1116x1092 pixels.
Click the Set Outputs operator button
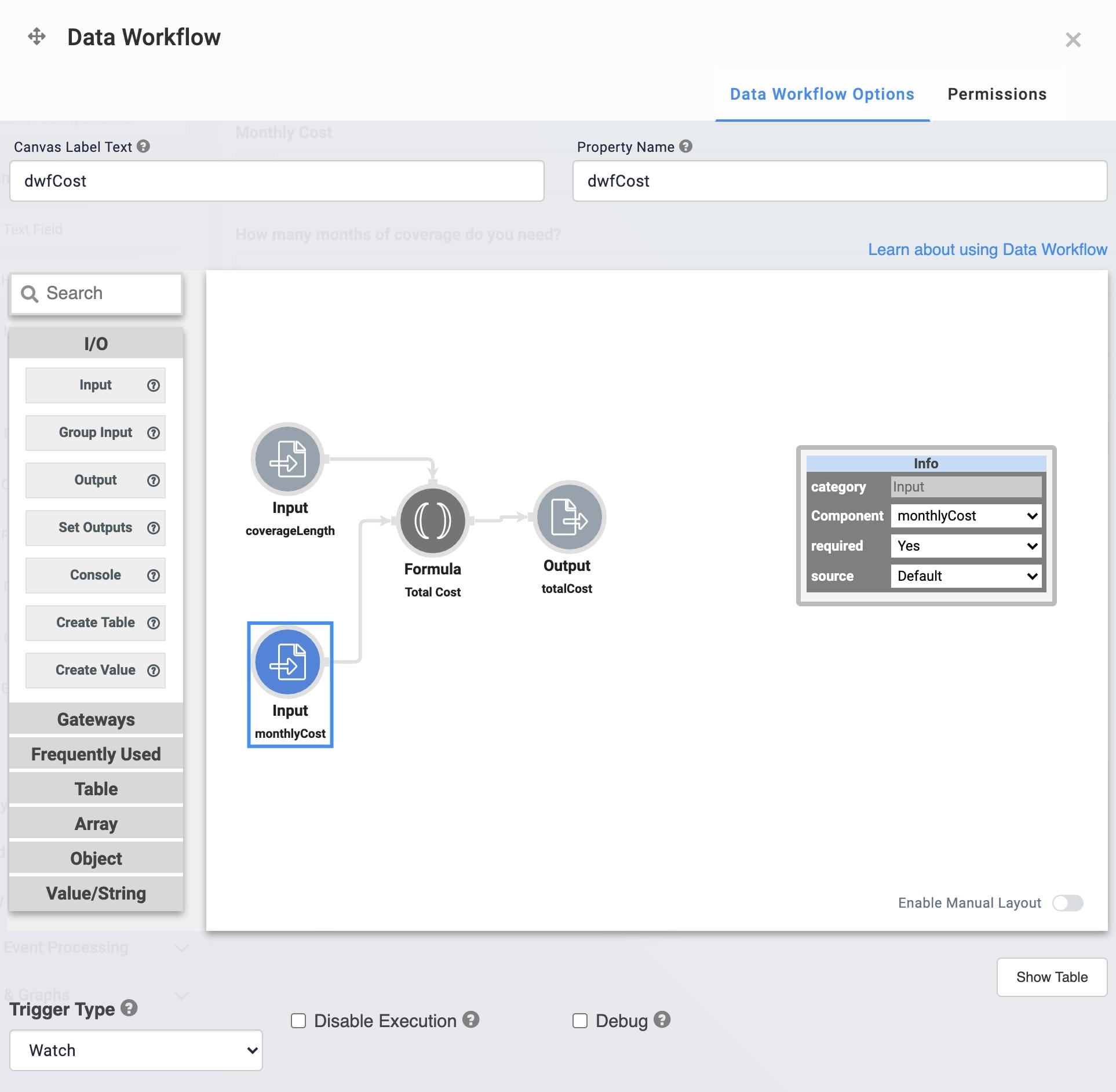pos(96,528)
